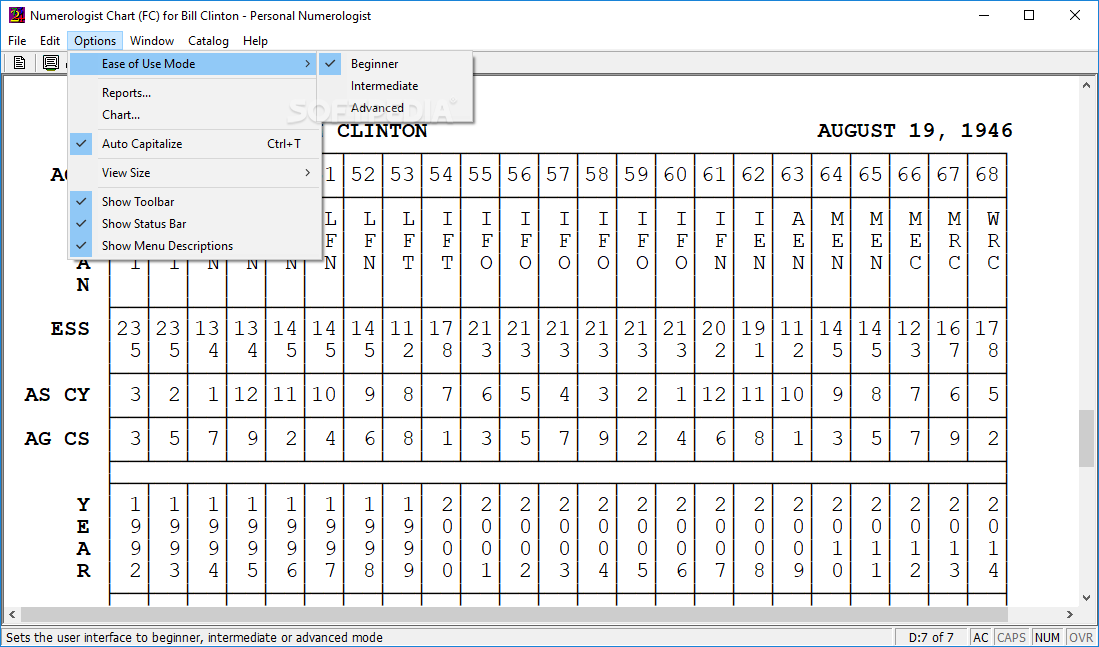The width and height of the screenshot is (1099, 647).
Task: Click the AC status bar indicator
Action: [981, 637]
